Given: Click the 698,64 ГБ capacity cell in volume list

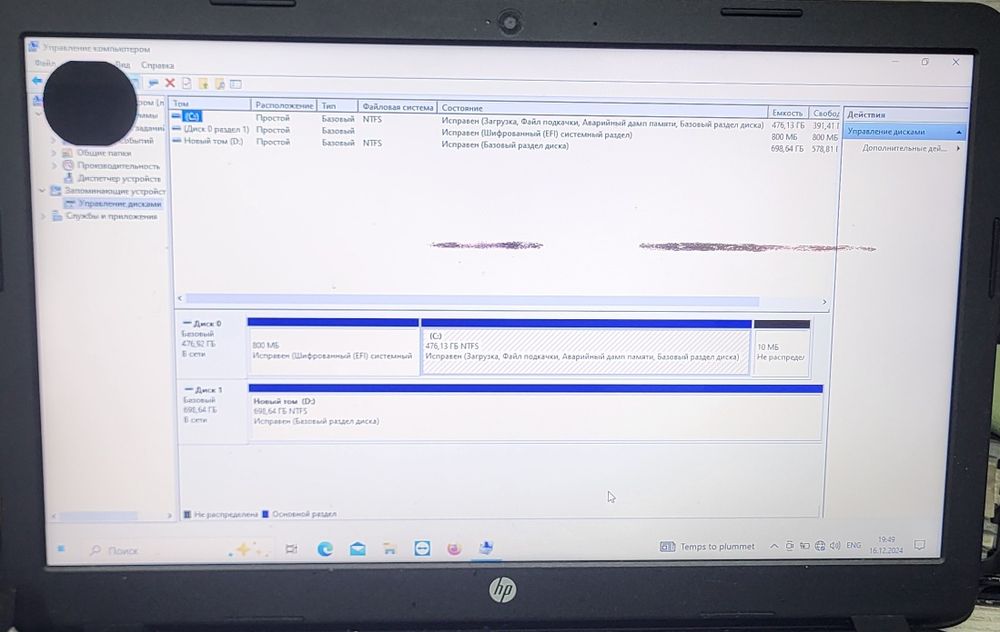Looking at the screenshot, I should [788, 149].
